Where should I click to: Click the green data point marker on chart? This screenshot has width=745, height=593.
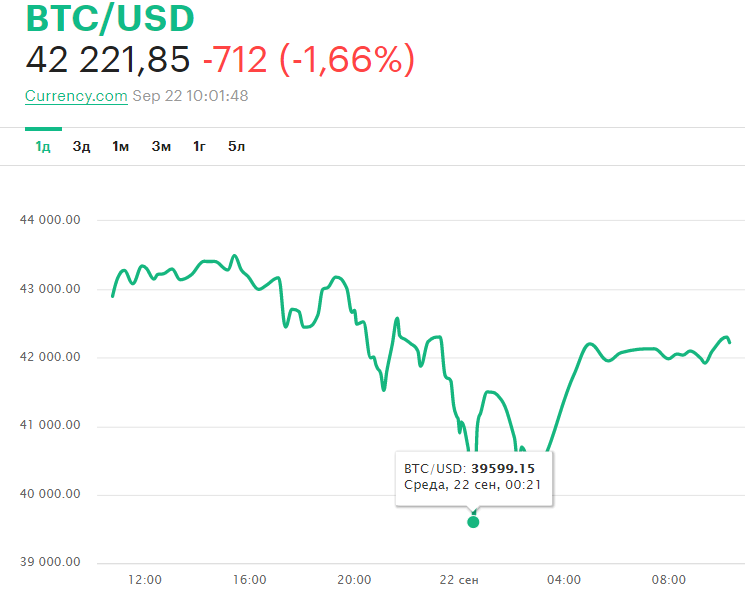(473, 521)
